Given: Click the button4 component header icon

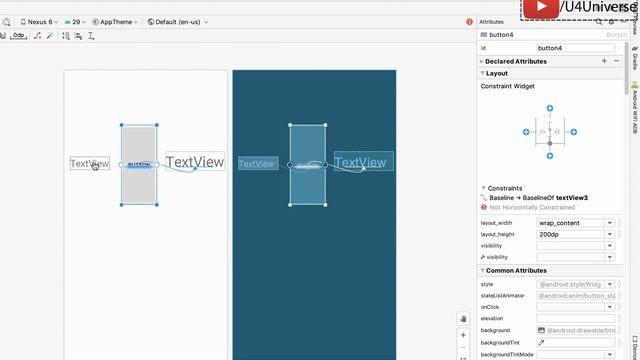Looking at the screenshot, I should coord(484,35).
